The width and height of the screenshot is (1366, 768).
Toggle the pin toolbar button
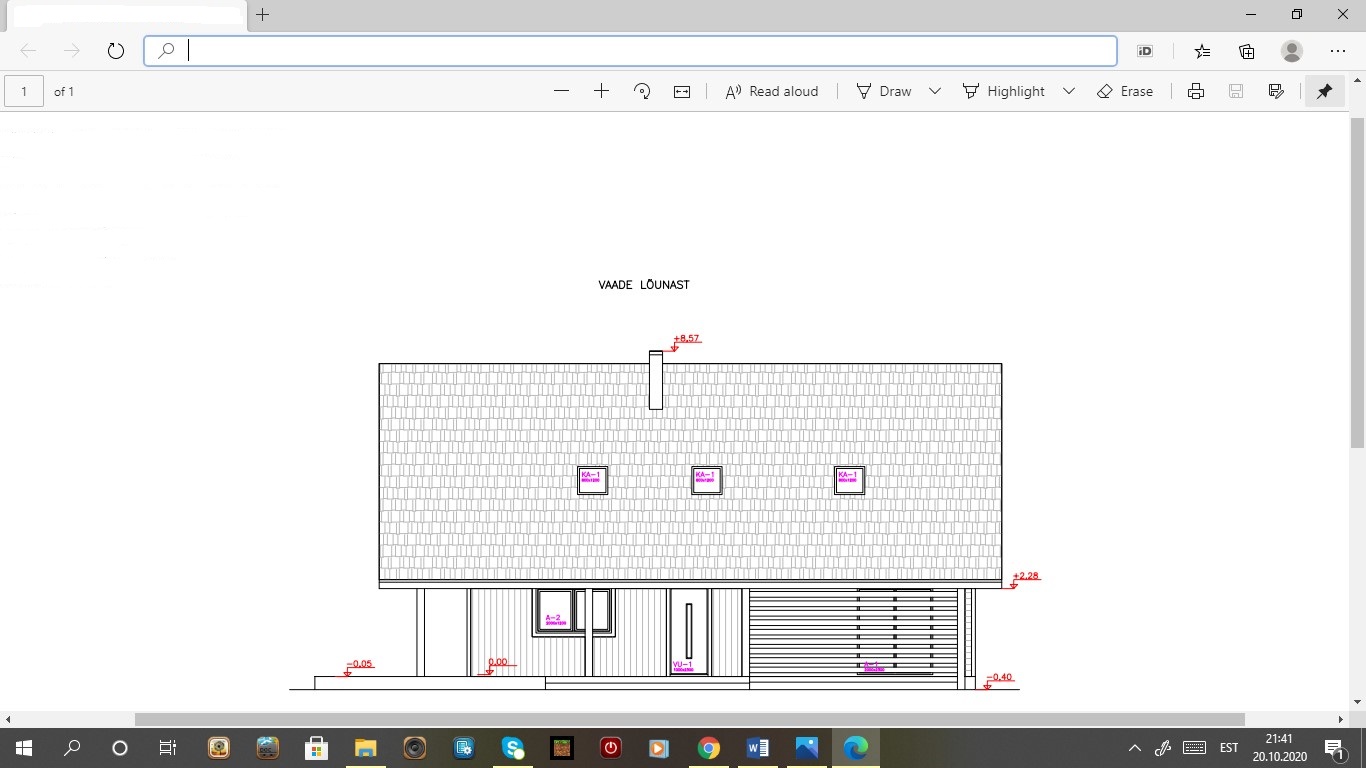[x=1324, y=91]
